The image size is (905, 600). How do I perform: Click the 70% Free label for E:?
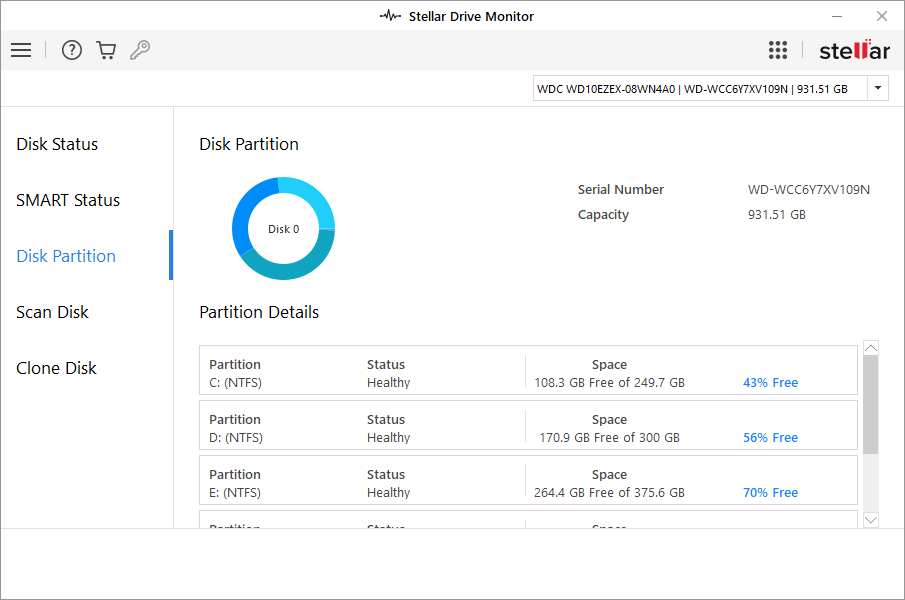[770, 493]
